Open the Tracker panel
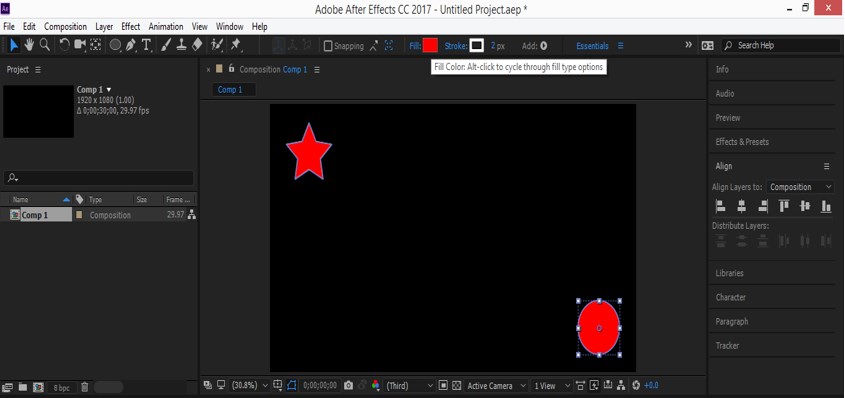The image size is (845, 398). tap(727, 346)
